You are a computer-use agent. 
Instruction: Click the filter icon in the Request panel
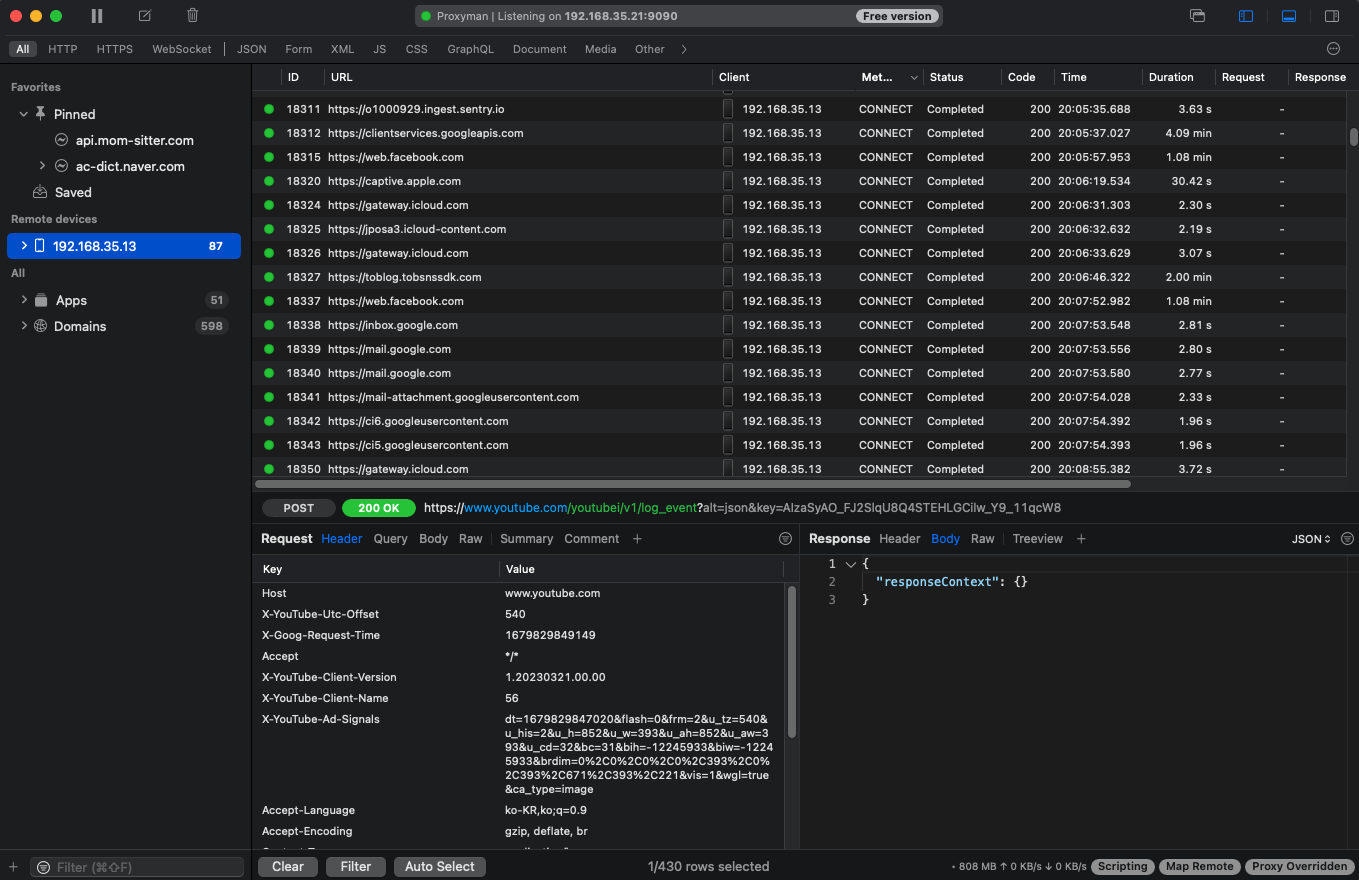coord(785,539)
